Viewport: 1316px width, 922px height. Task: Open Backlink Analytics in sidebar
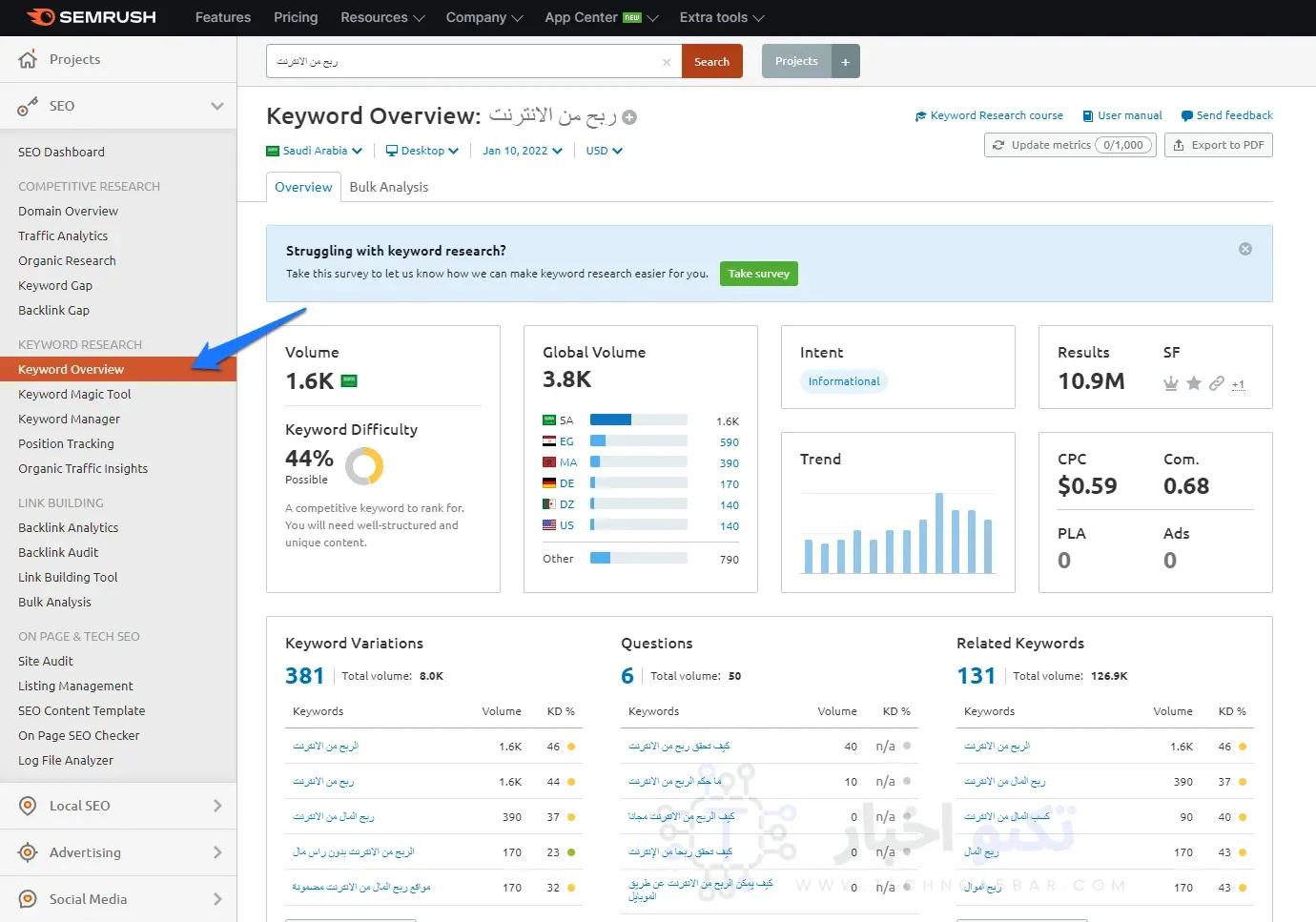click(68, 527)
